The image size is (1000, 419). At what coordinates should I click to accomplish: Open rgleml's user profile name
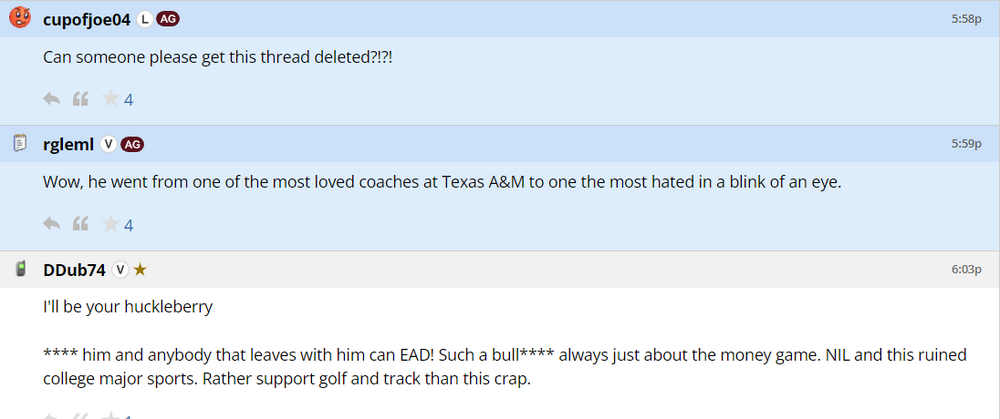68,144
